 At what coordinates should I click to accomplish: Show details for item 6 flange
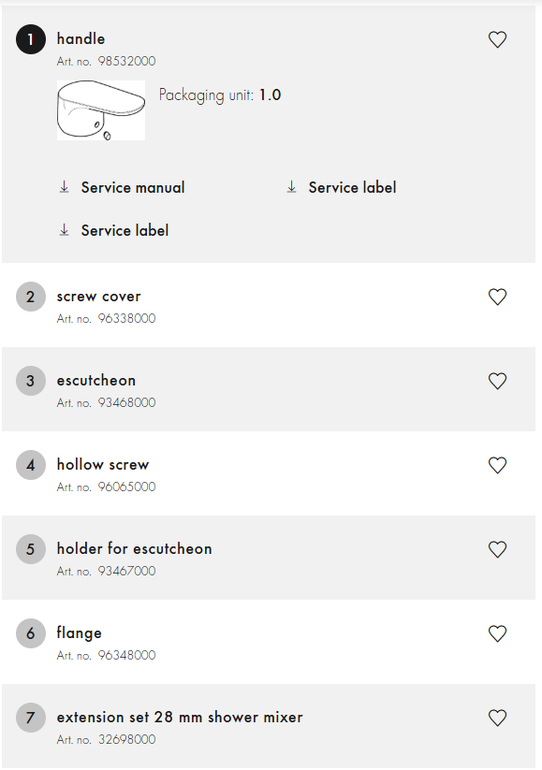pos(269,642)
